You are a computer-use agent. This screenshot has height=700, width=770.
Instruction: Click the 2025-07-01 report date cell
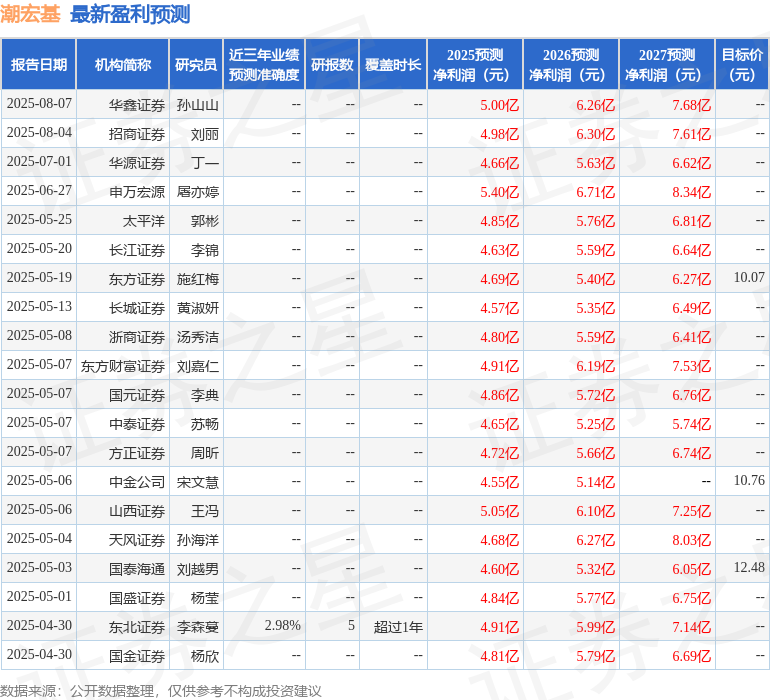[x=39, y=162]
